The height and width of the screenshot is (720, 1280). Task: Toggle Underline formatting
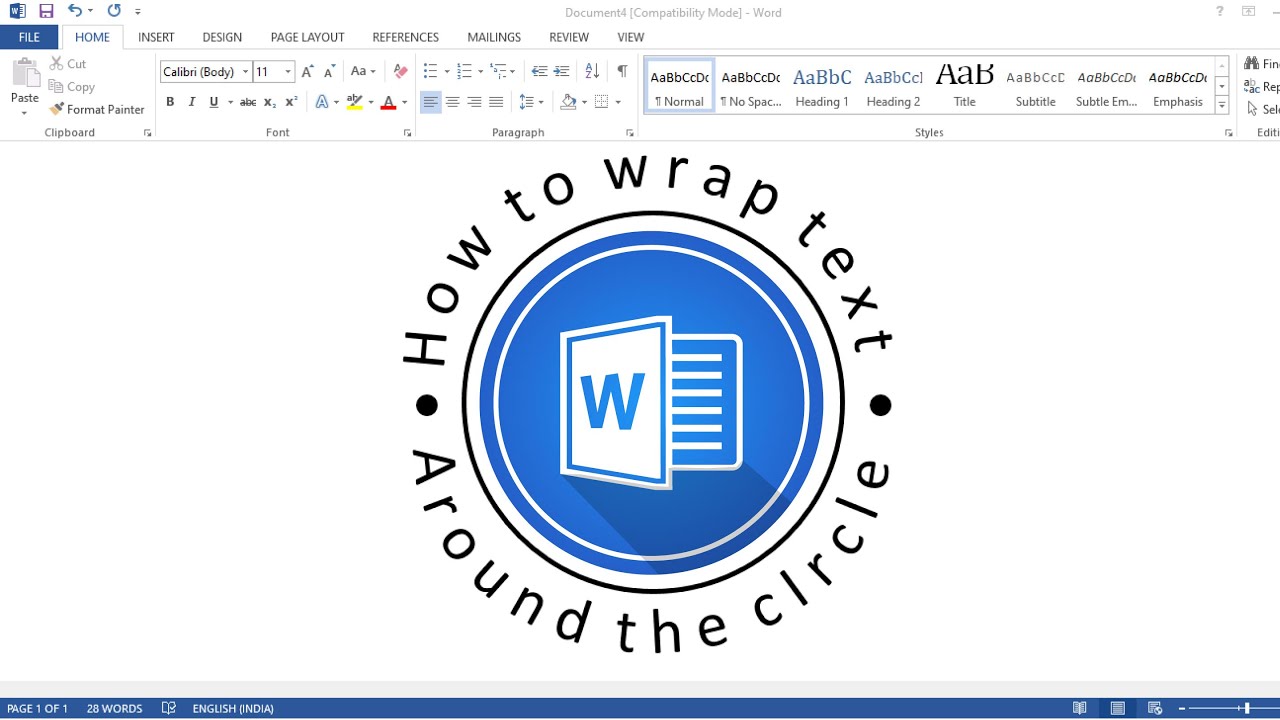point(213,102)
